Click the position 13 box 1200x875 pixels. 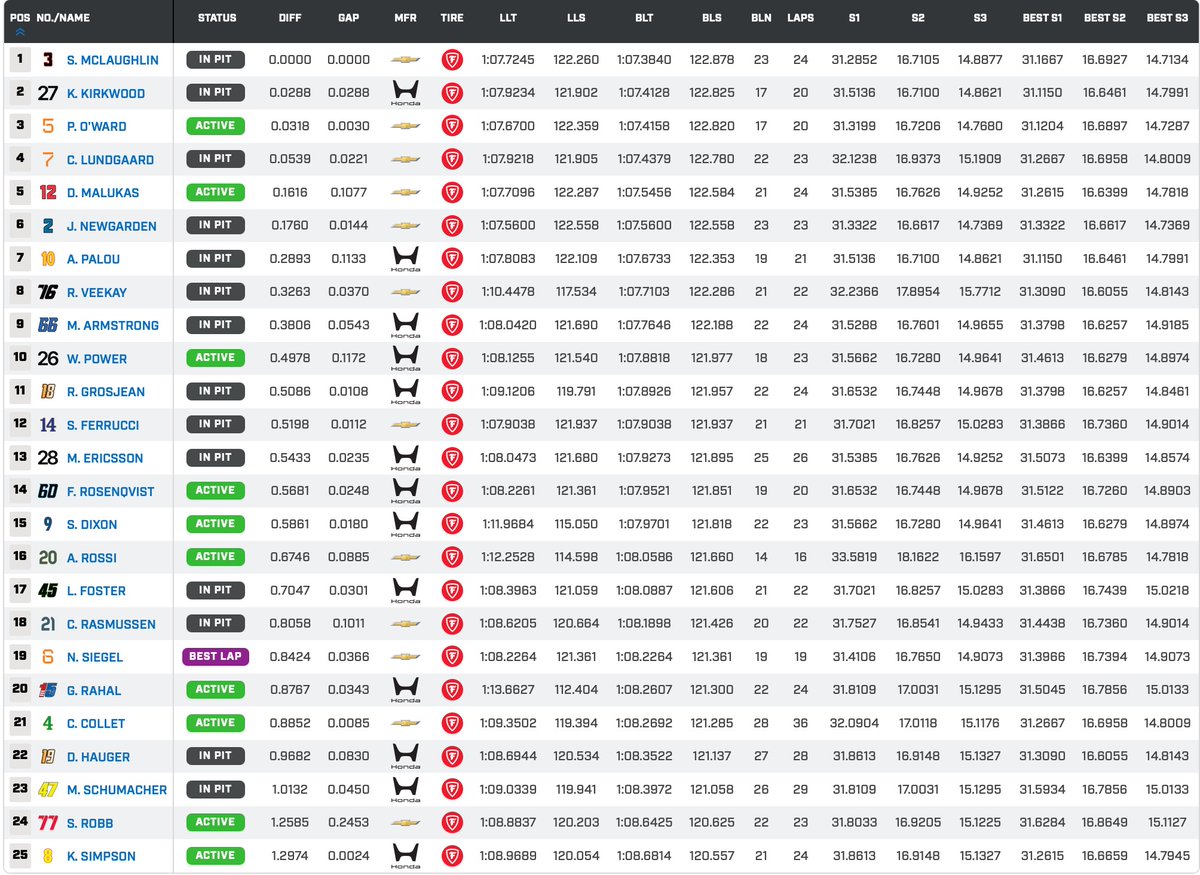[20, 458]
